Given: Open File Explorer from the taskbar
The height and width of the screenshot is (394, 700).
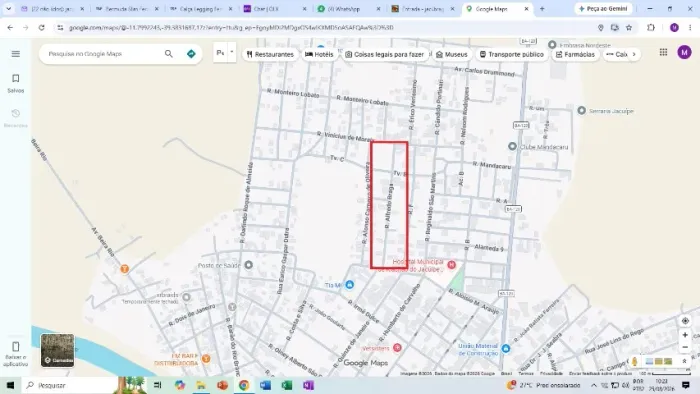Looking at the screenshot, I should point(201,385).
